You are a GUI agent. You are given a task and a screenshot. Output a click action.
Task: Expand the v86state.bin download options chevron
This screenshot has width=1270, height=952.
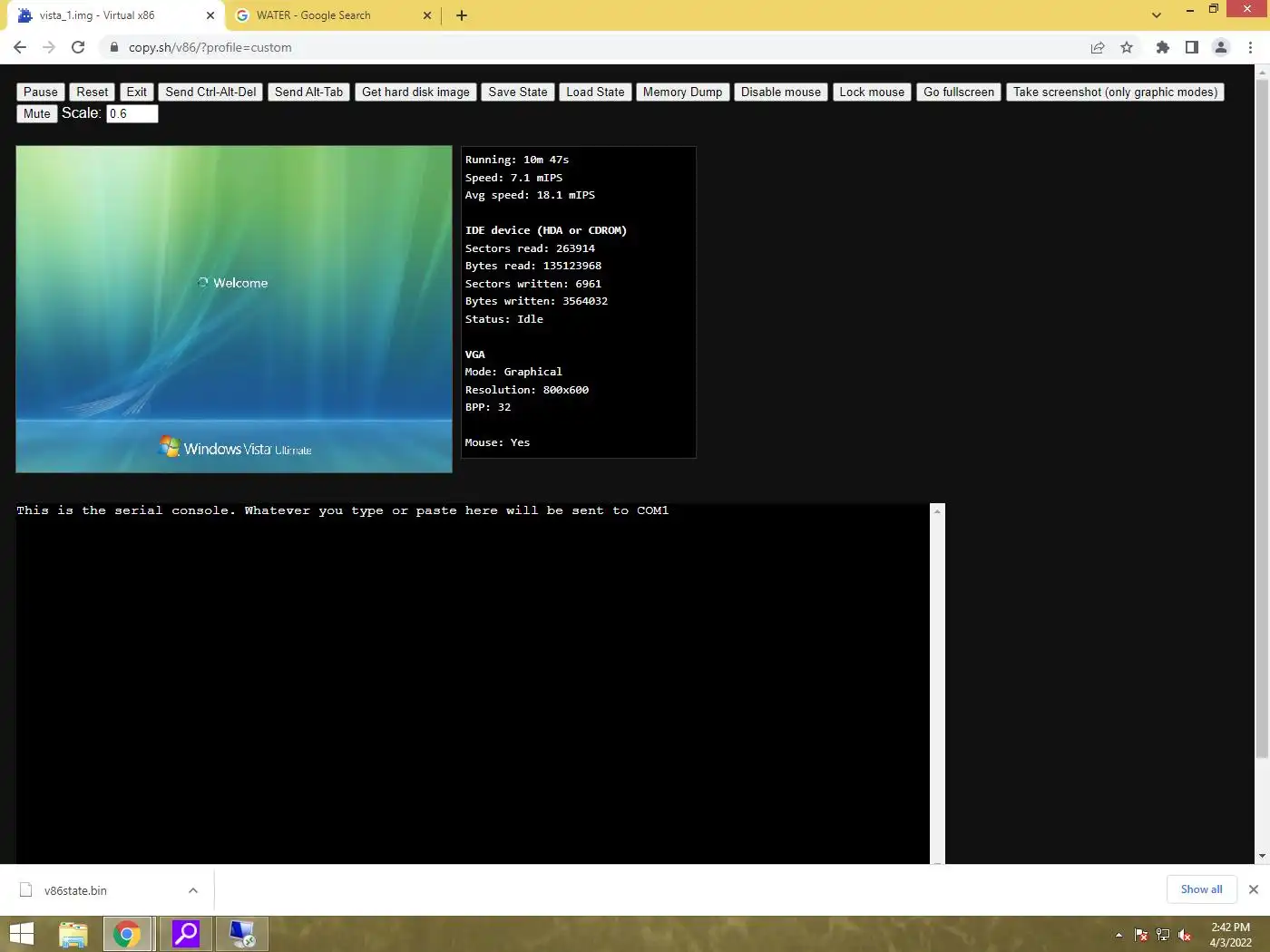[193, 890]
